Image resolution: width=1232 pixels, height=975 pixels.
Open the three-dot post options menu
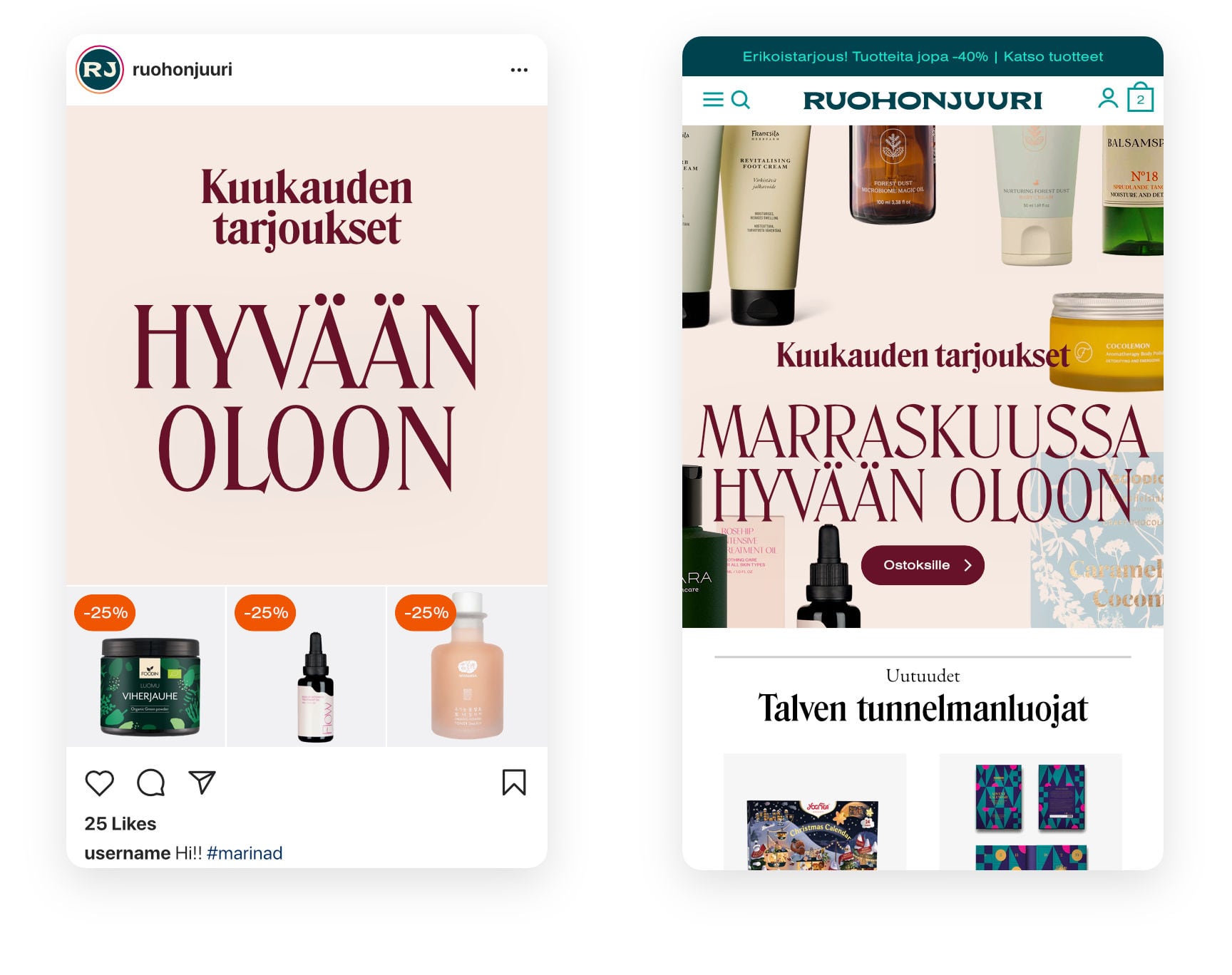[519, 70]
